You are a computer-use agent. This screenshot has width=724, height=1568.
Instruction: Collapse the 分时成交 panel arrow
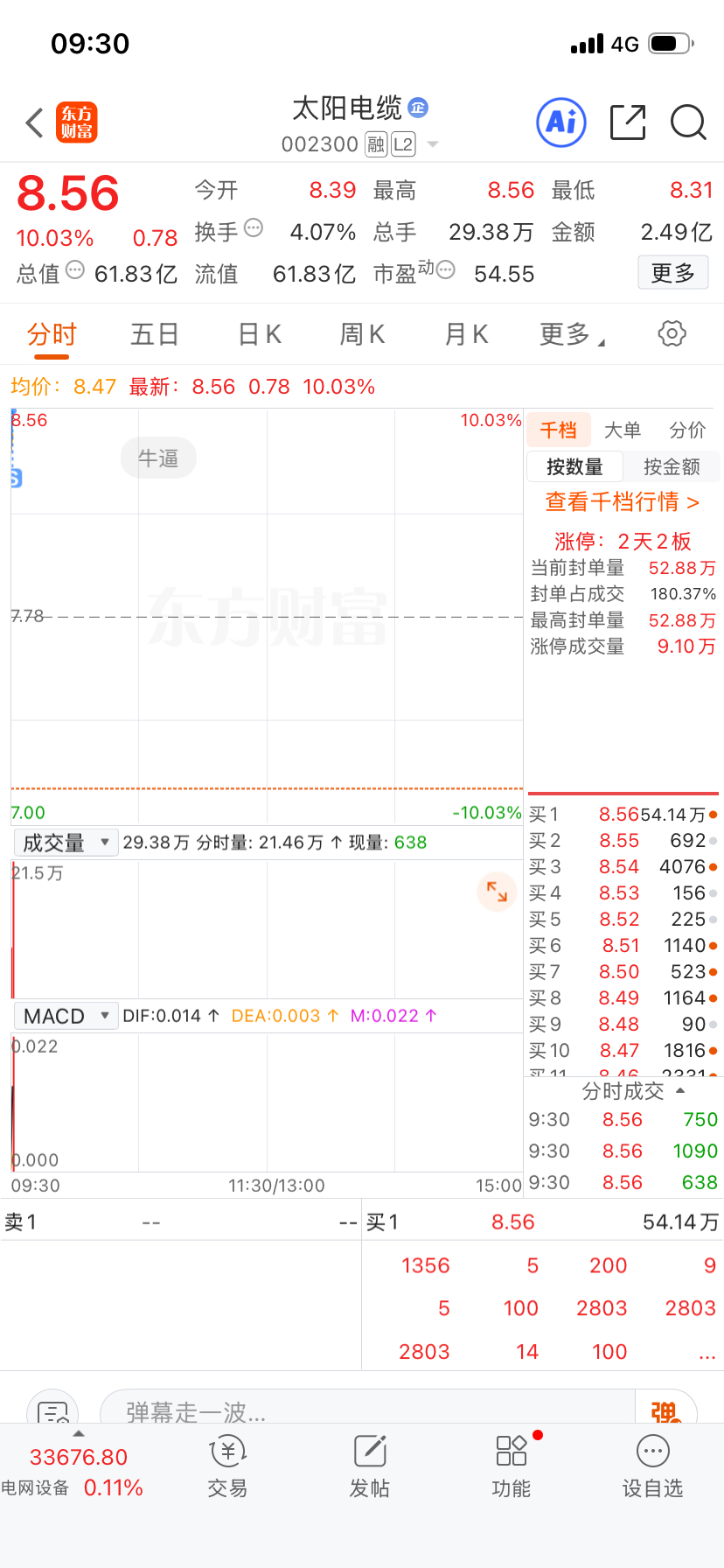tap(680, 1091)
